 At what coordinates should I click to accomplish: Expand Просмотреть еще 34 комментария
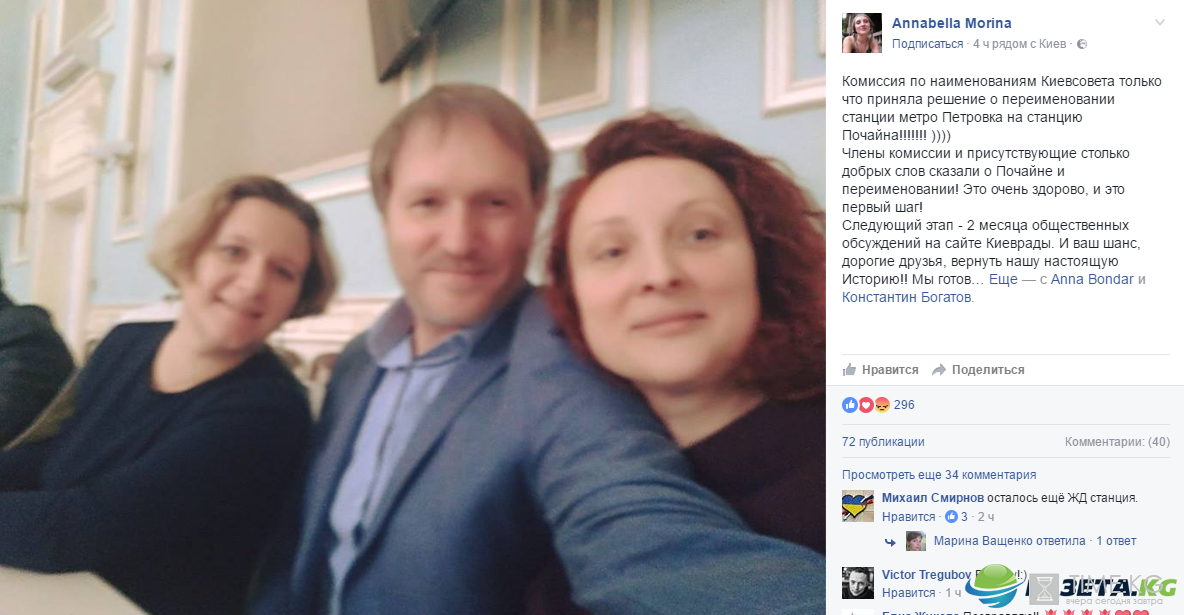click(x=939, y=474)
